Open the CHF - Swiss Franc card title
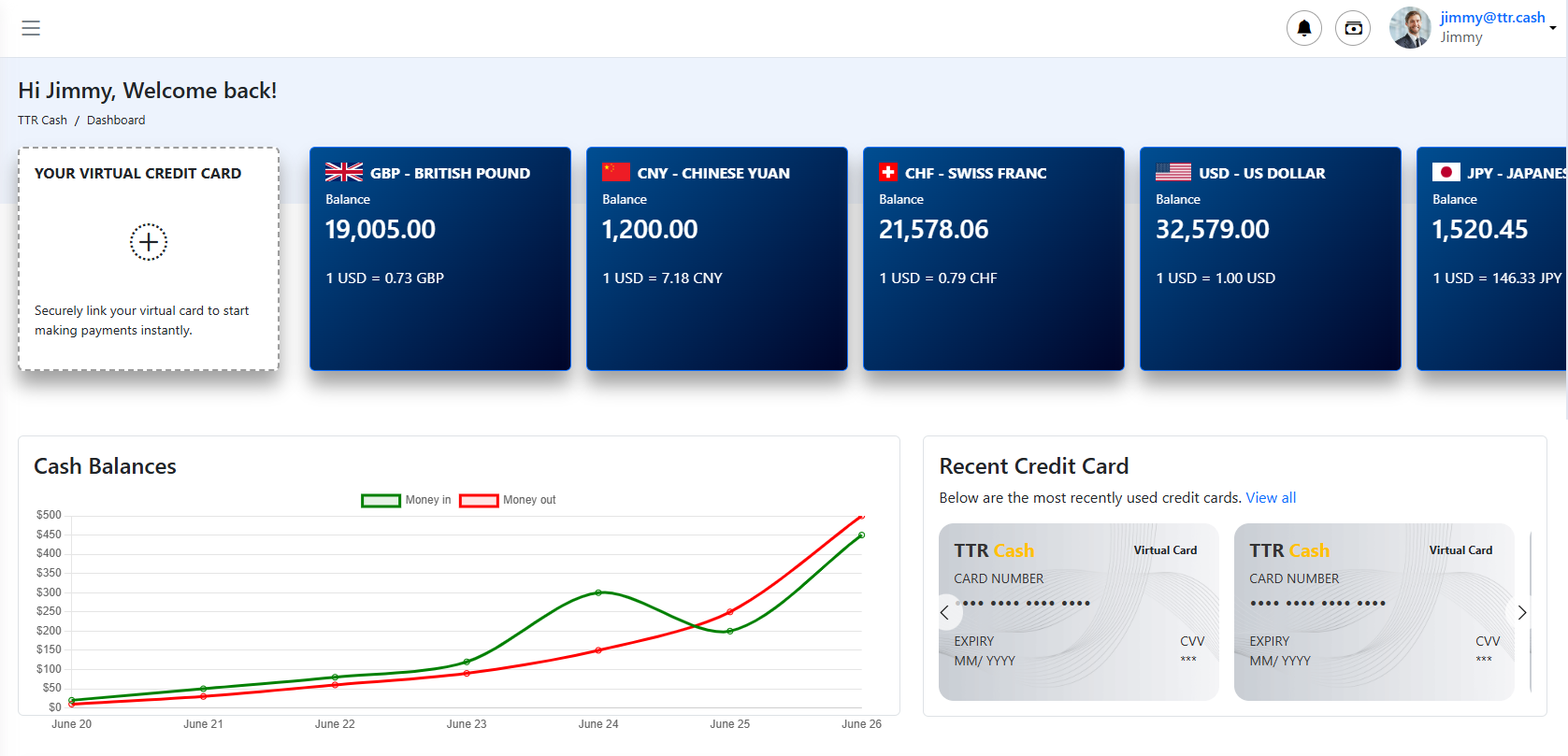This screenshot has height=756, width=1568. [975, 173]
